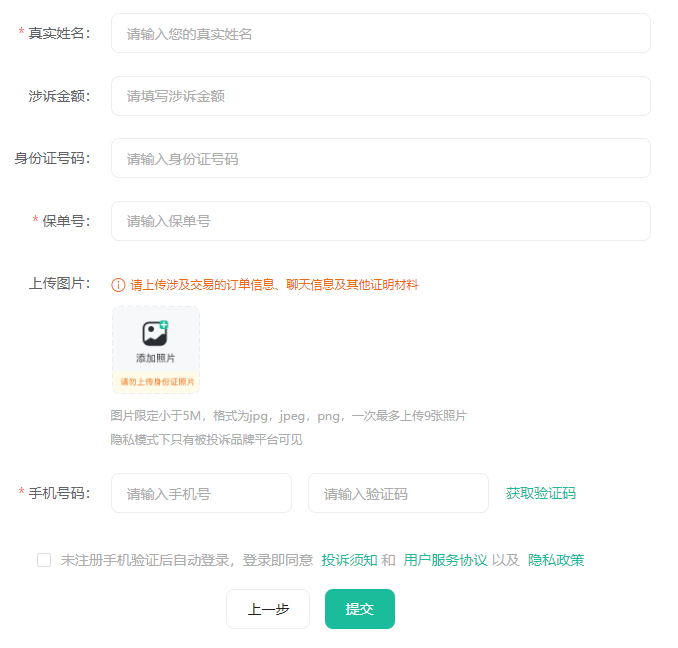678x648 pixels.
Task: Click the 请输入手机号 phone field
Action: click(201, 493)
